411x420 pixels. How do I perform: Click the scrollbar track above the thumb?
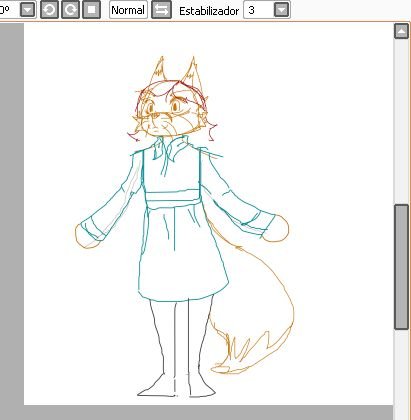coord(401,121)
